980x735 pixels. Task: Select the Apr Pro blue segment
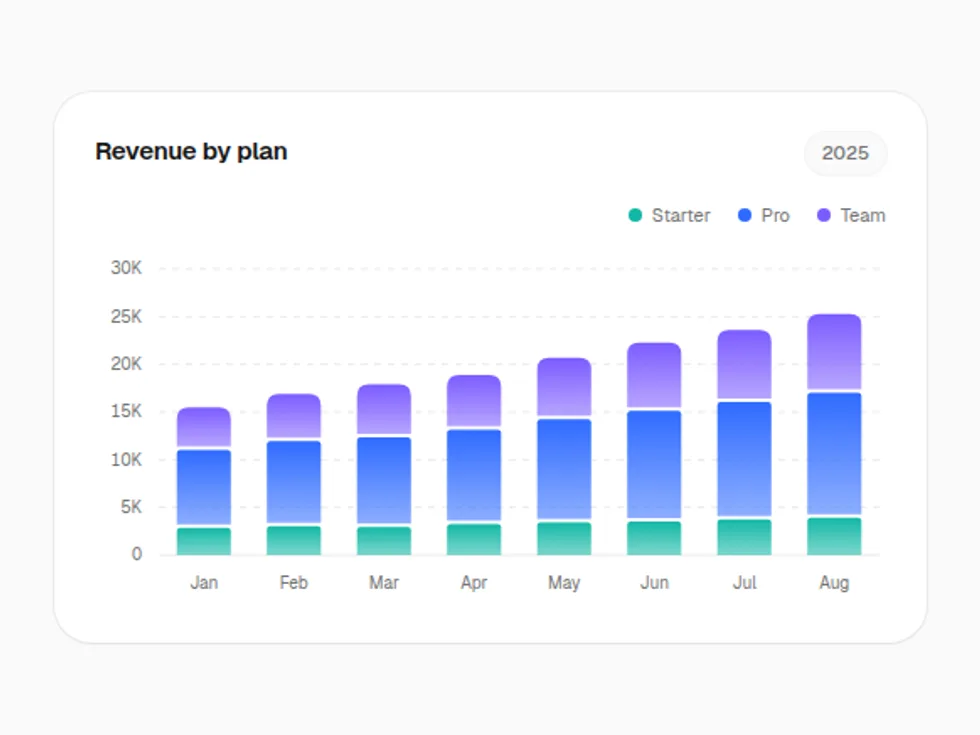click(474, 476)
